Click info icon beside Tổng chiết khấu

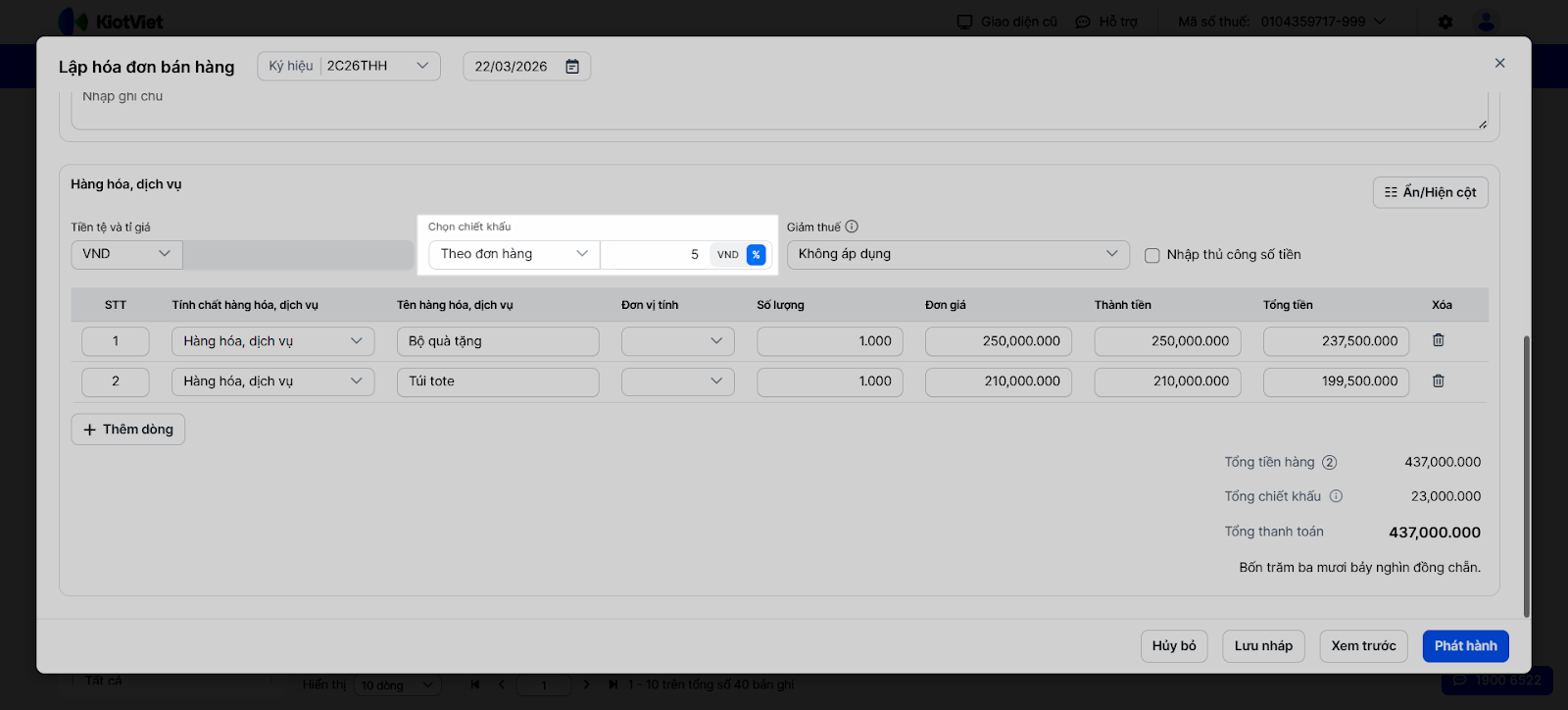point(1336,496)
